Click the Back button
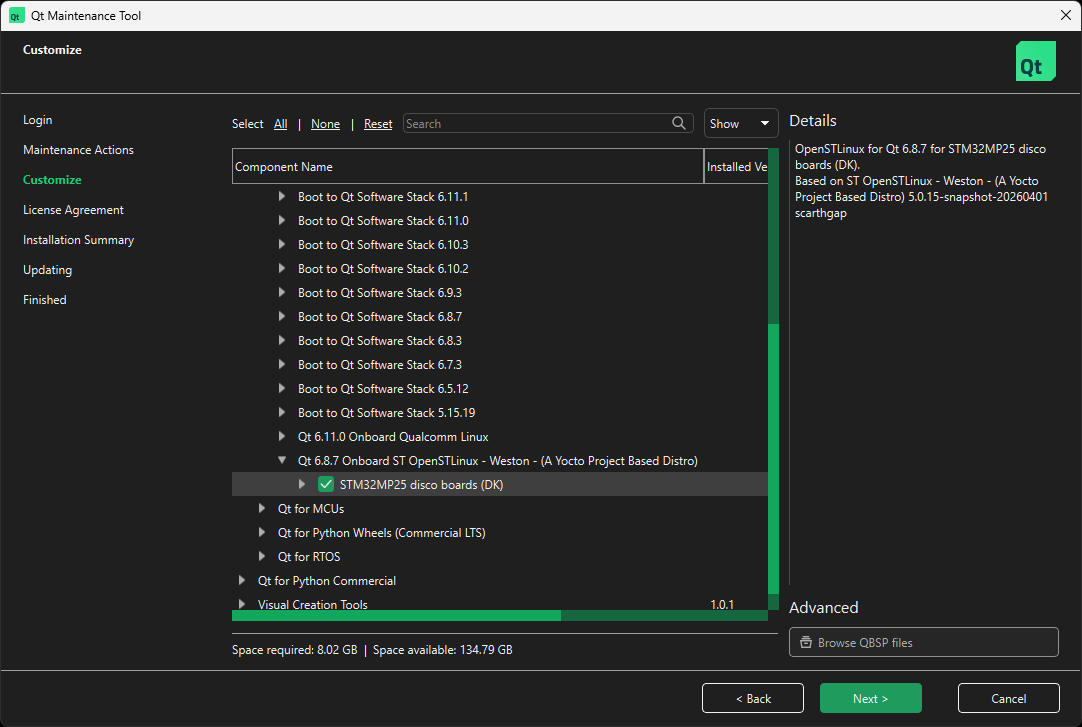1082x727 pixels. (752, 698)
